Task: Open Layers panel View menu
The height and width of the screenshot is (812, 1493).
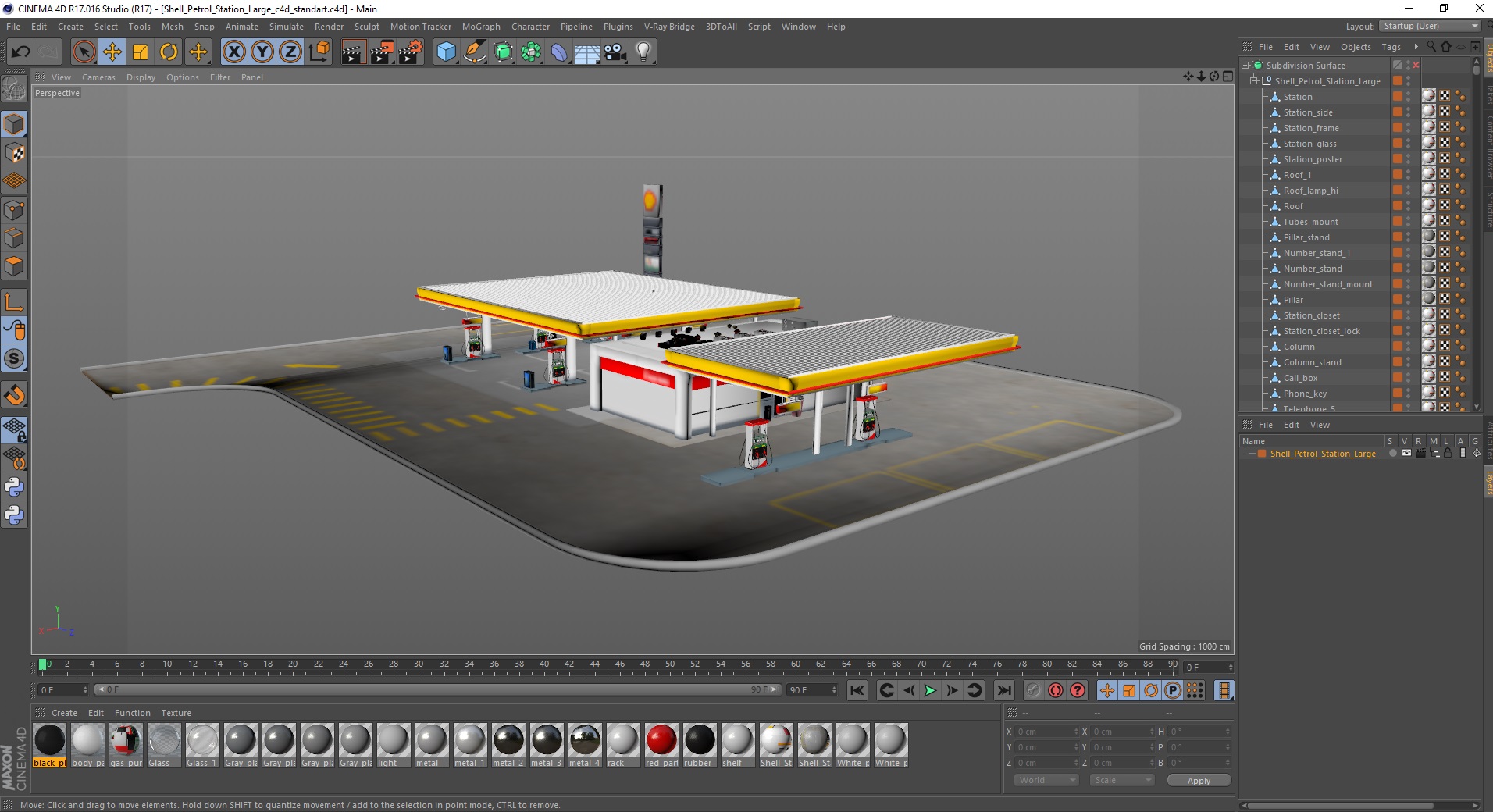Action: point(1320,425)
